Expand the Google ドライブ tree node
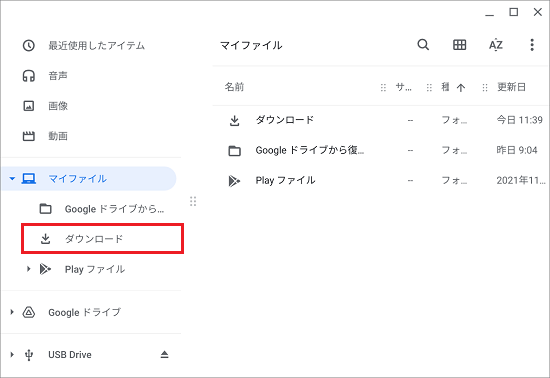The width and height of the screenshot is (550, 378). (x=12, y=312)
